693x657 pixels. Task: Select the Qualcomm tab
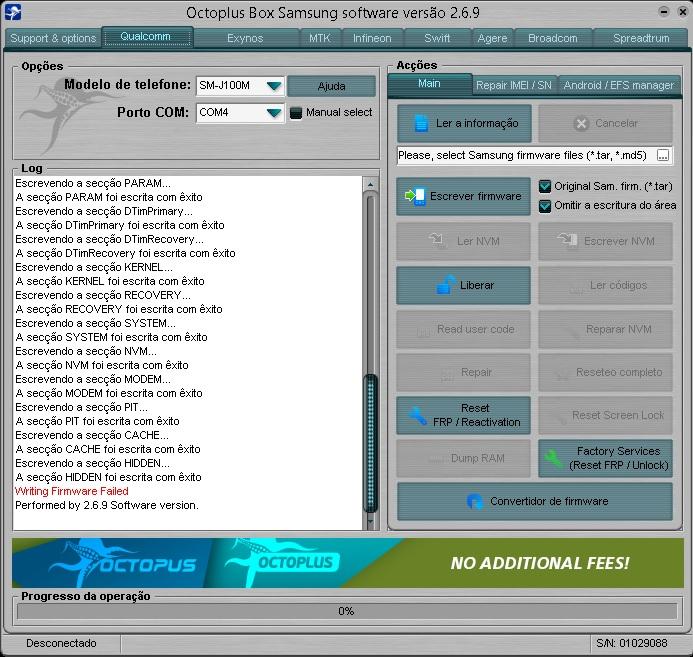147,37
